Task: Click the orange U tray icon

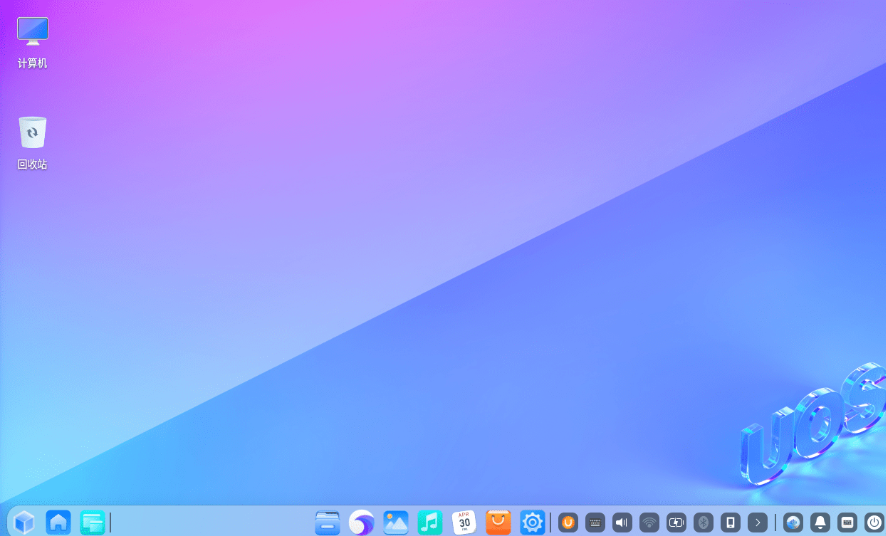Action: (568, 522)
